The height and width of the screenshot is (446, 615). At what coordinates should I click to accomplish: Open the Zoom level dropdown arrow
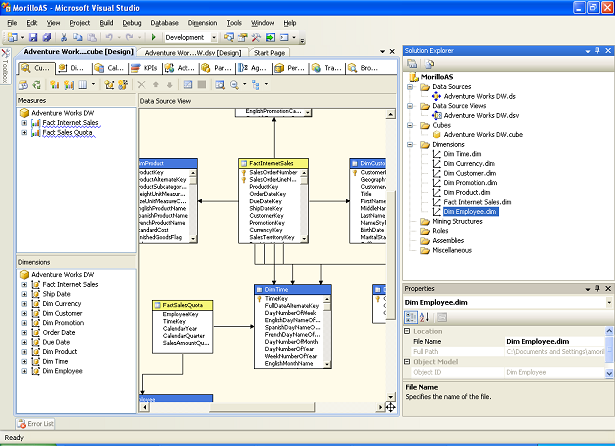point(244,84)
